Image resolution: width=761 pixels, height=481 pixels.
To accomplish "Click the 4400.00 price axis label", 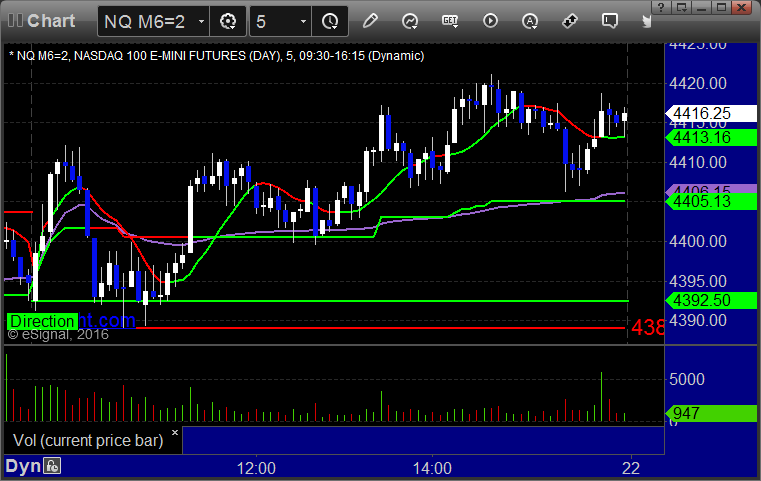I will (698, 241).
